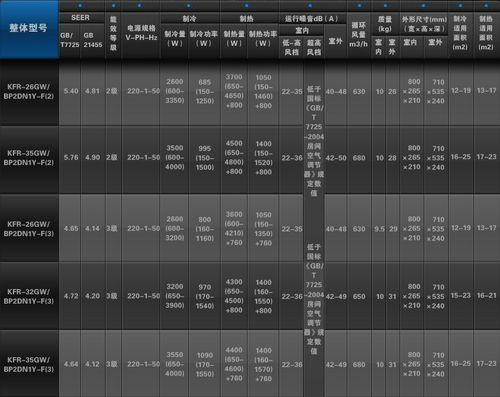Click the 循环风量 m3/h header cell
500x397 pixels.
point(359,36)
